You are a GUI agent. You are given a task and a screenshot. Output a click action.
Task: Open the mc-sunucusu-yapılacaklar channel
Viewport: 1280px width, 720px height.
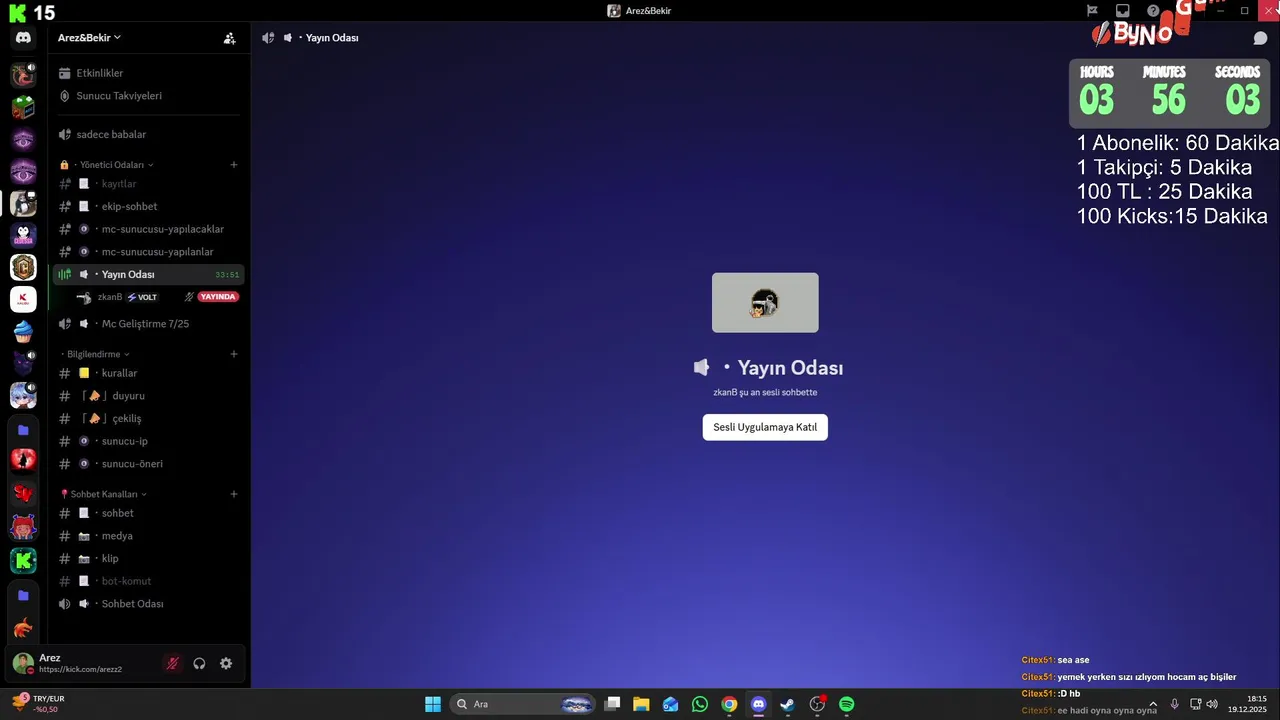(x=148, y=229)
